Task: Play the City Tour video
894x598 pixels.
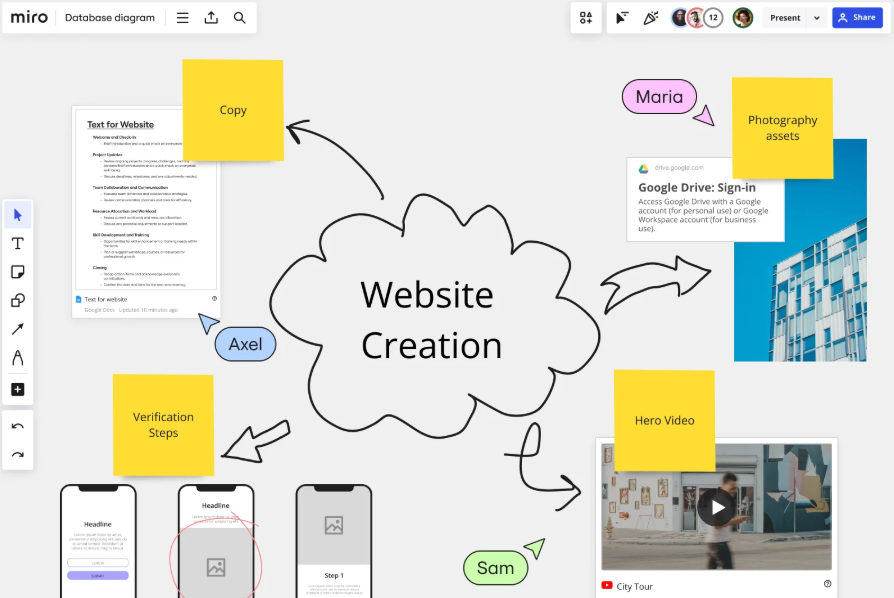Action: click(x=716, y=507)
